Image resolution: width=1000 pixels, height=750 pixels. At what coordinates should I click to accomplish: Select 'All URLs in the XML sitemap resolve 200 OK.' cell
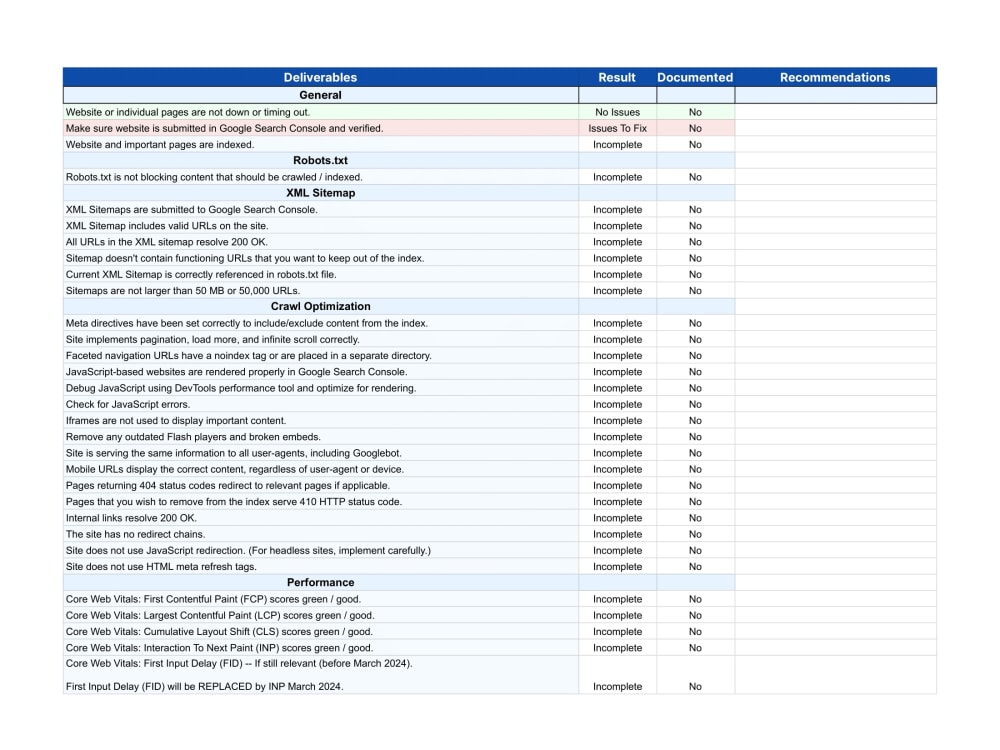tap(320, 242)
